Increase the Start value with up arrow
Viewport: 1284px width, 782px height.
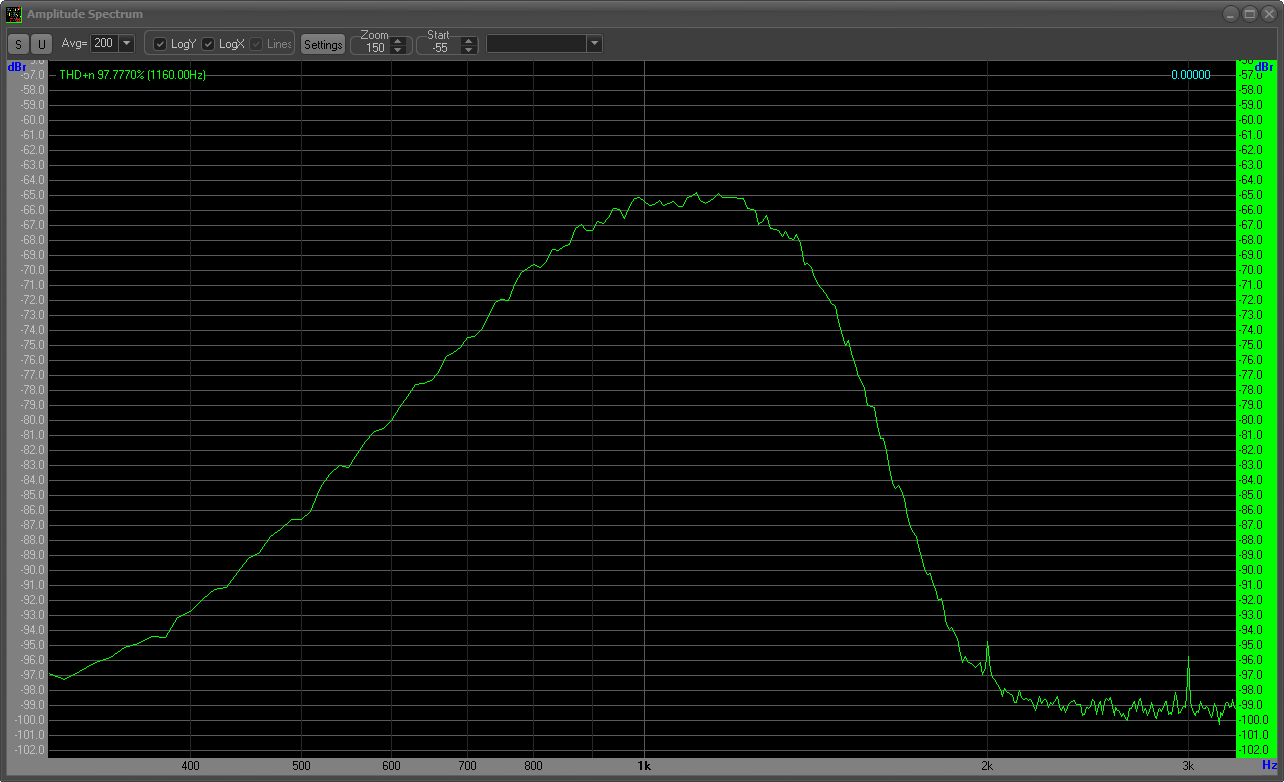click(468, 40)
